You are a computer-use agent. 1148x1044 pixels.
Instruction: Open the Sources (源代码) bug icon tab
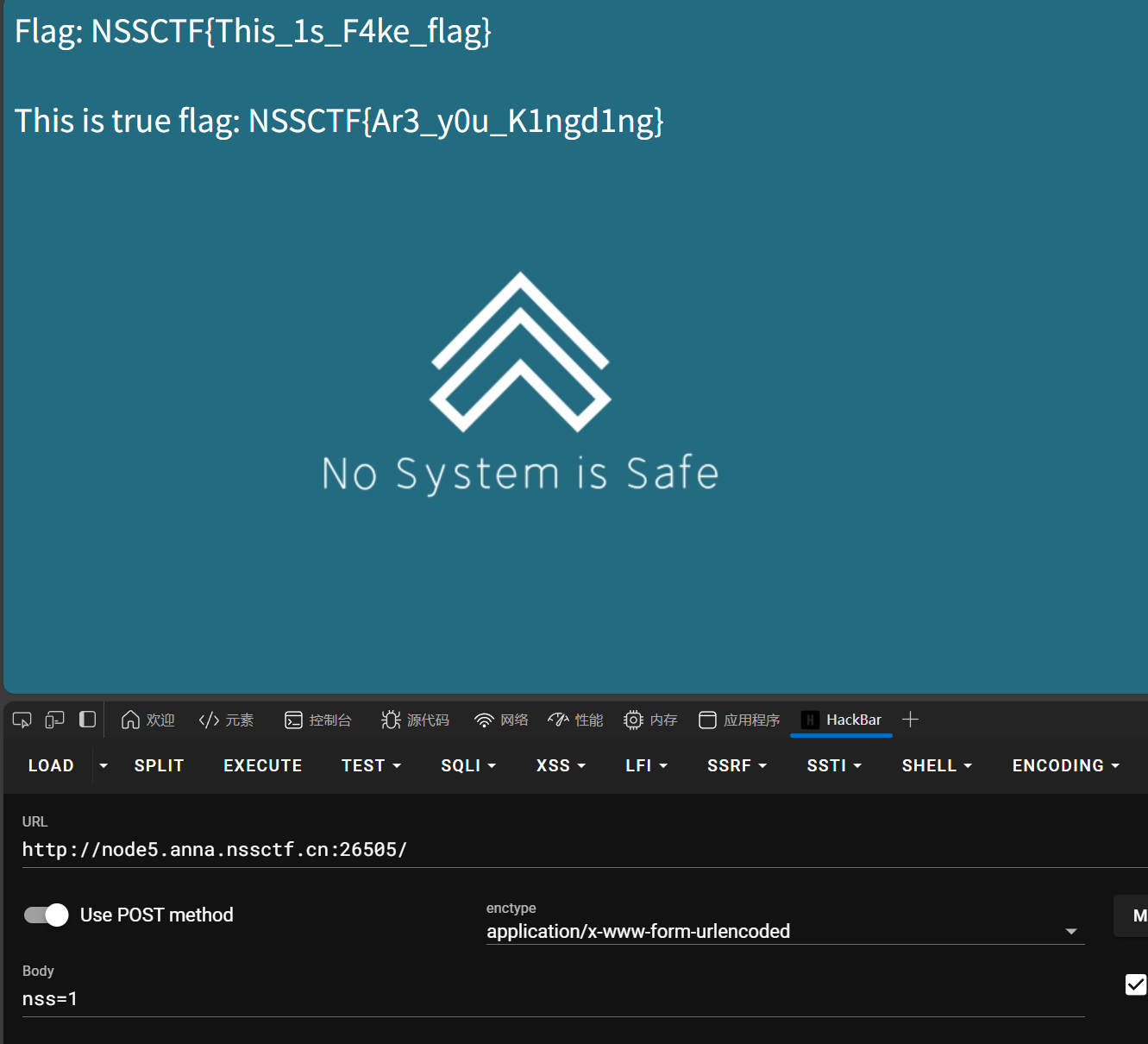[x=415, y=720]
